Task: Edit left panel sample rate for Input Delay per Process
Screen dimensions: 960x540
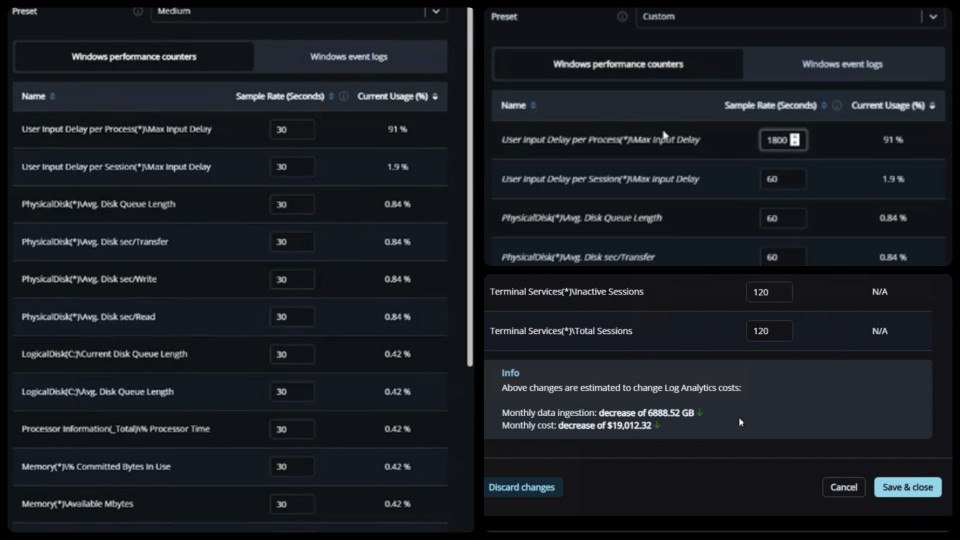Action: [x=292, y=129]
